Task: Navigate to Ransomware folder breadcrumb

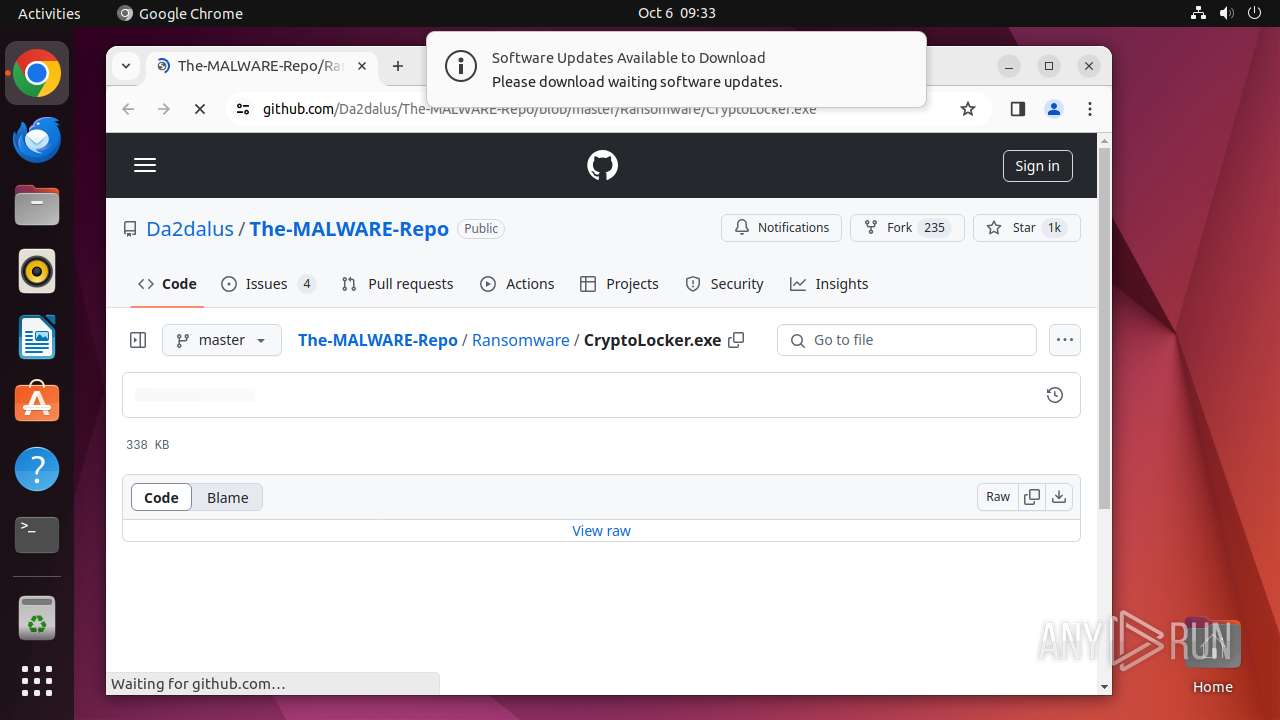Action: pyautogui.click(x=521, y=340)
